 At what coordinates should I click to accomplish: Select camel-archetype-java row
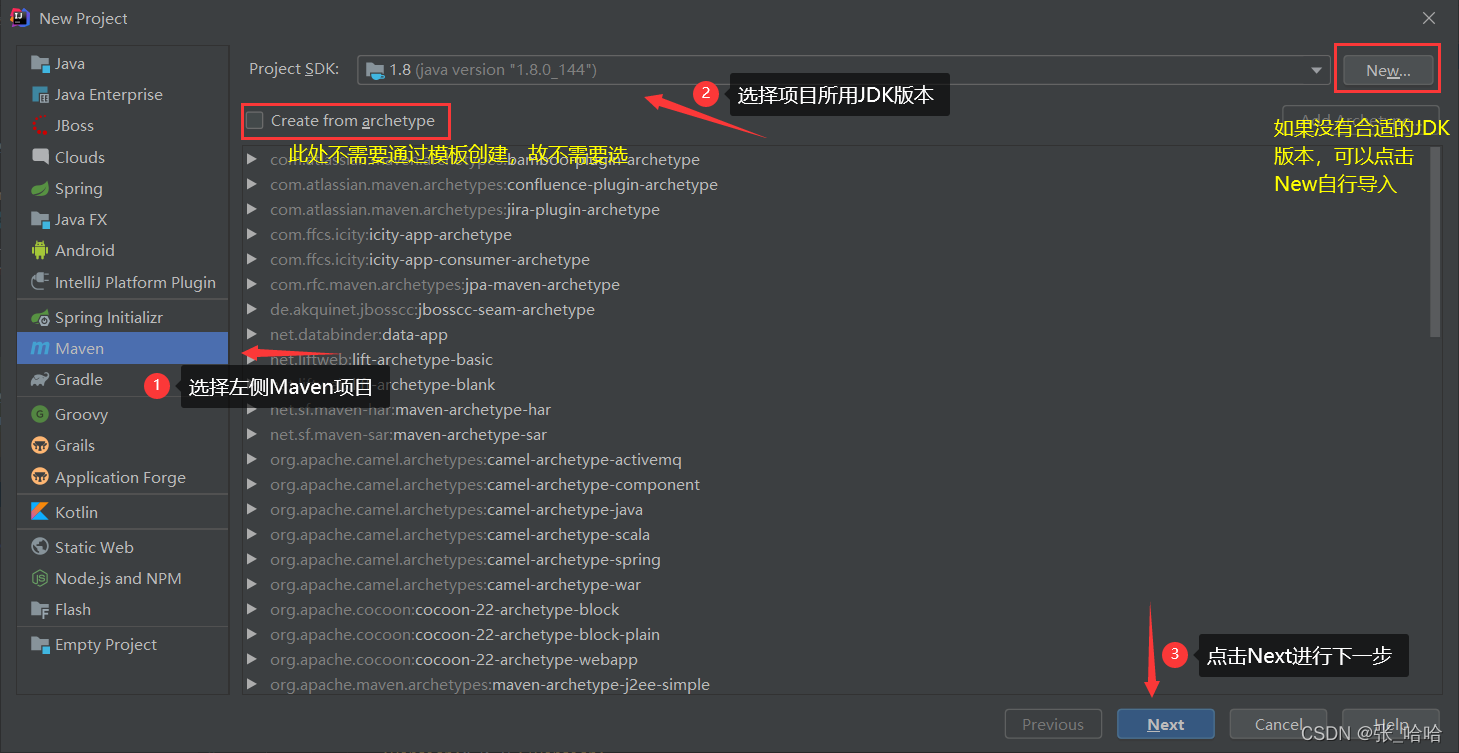pos(838,510)
